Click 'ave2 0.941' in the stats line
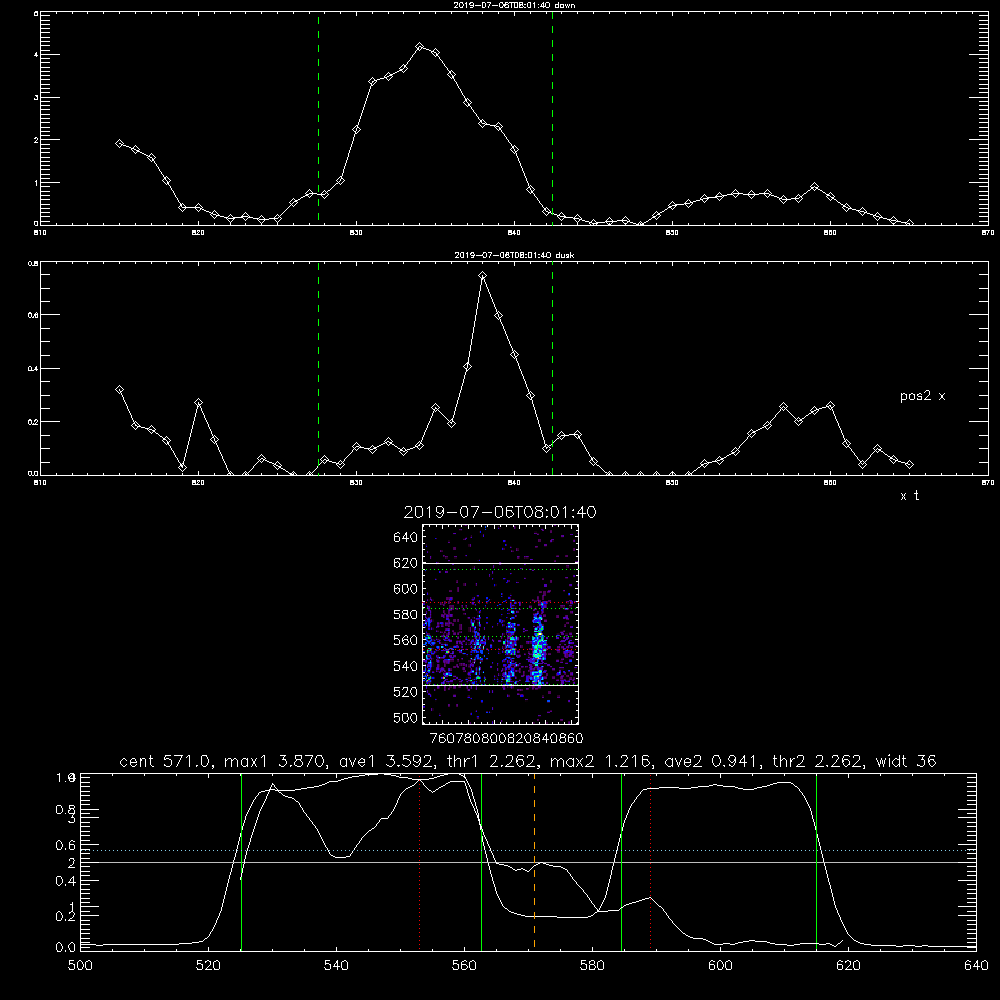The image size is (1000, 1000). (x=713, y=761)
